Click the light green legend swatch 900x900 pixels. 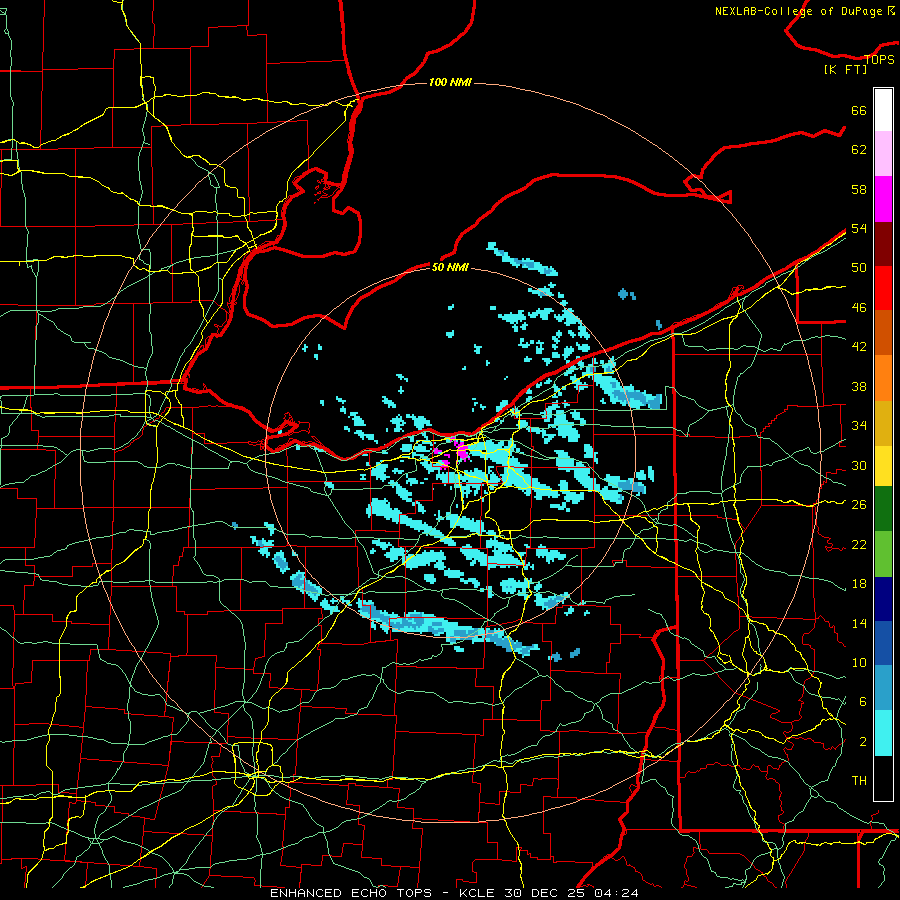point(883,554)
